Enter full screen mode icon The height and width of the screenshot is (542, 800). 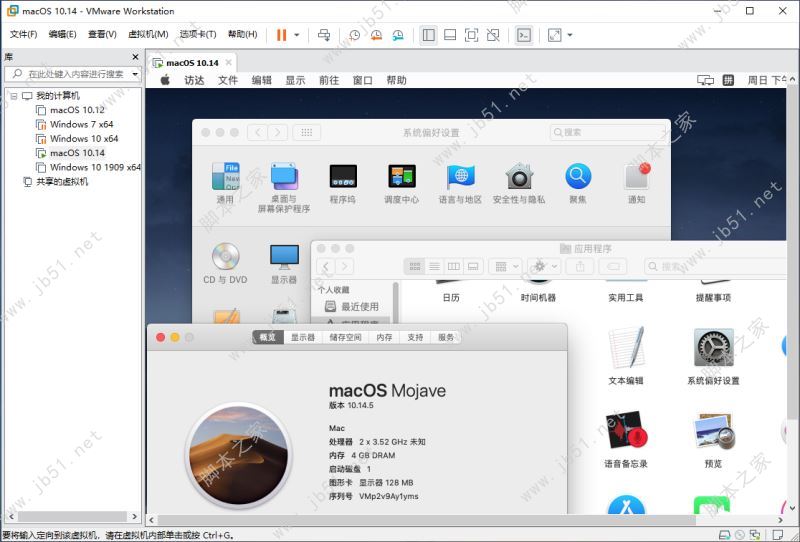(471, 35)
